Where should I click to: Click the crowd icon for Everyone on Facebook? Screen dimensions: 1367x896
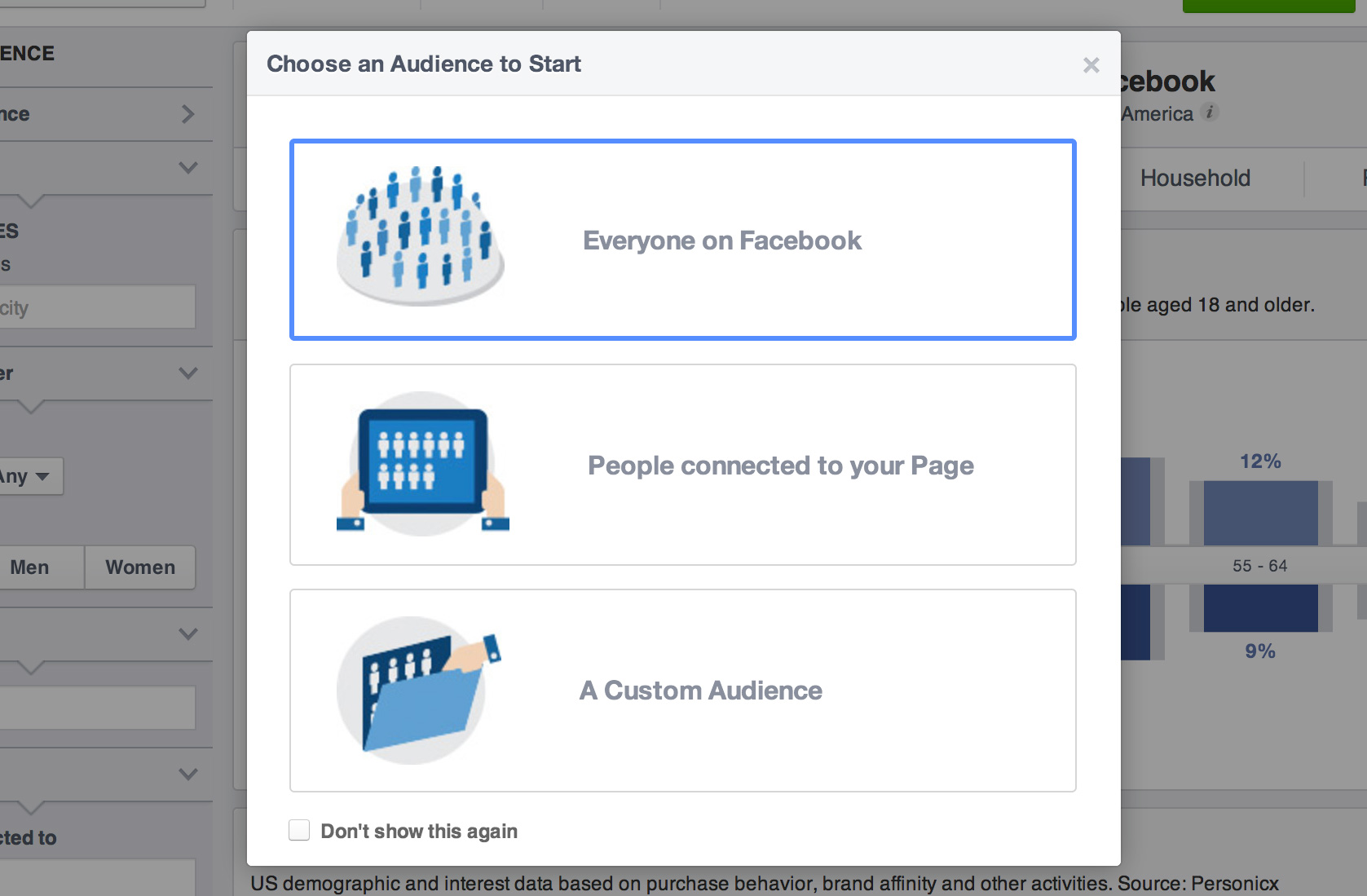pos(421,238)
